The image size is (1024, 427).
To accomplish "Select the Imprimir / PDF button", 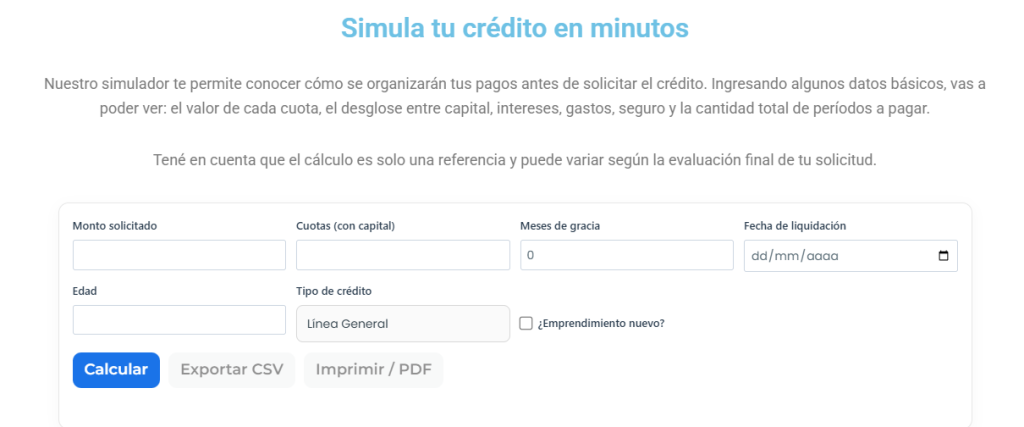I will coord(373,370).
